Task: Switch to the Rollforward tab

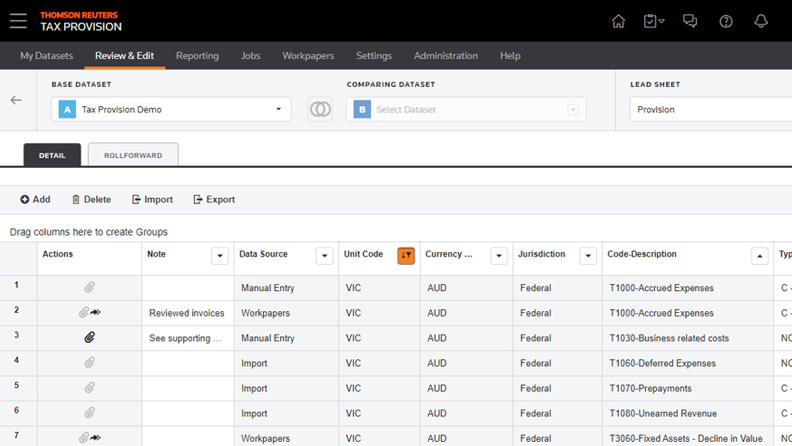Action: click(133, 155)
